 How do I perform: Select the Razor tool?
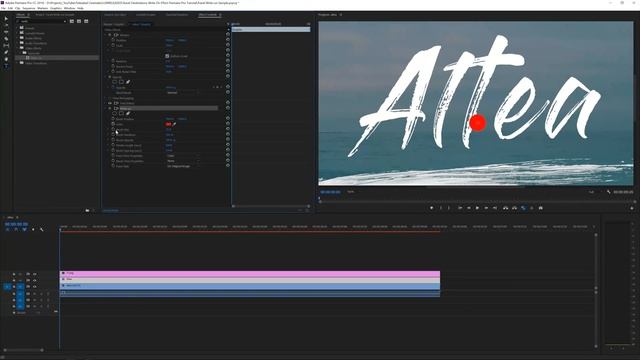point(6,39)
